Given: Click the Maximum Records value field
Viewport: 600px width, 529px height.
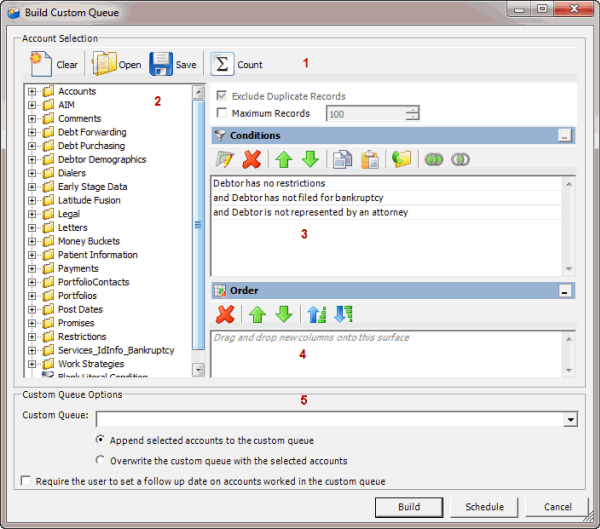Looking at the screenshot, I should pos(366,114).
